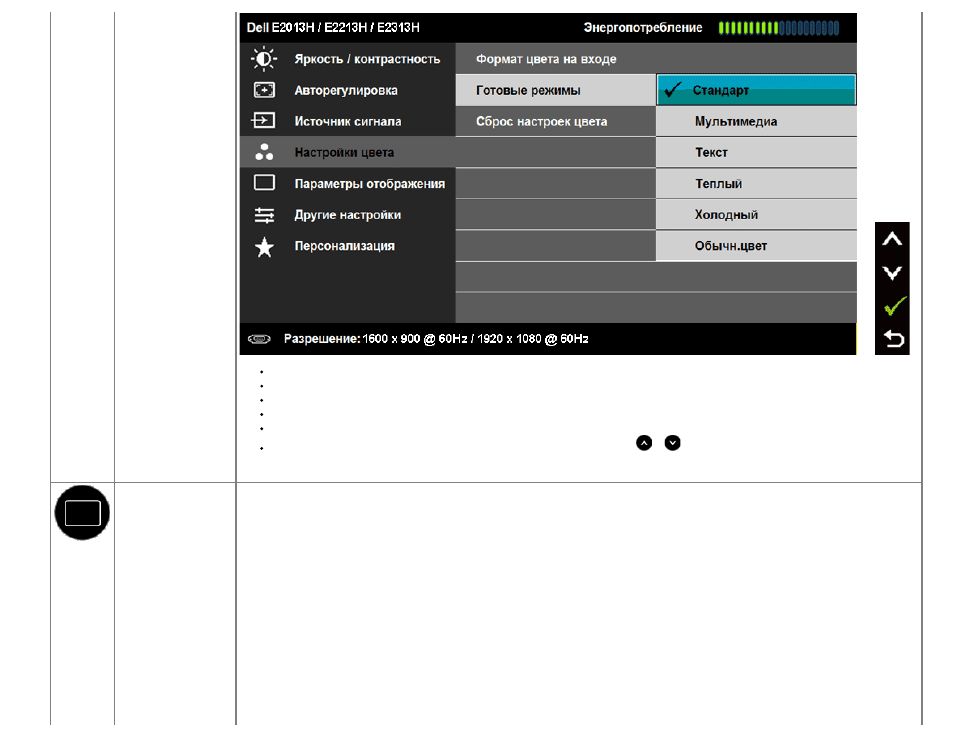This screenshot has width=954, height=737.
Task: Click the back return arrow button
Action: [x=893, y=338]
